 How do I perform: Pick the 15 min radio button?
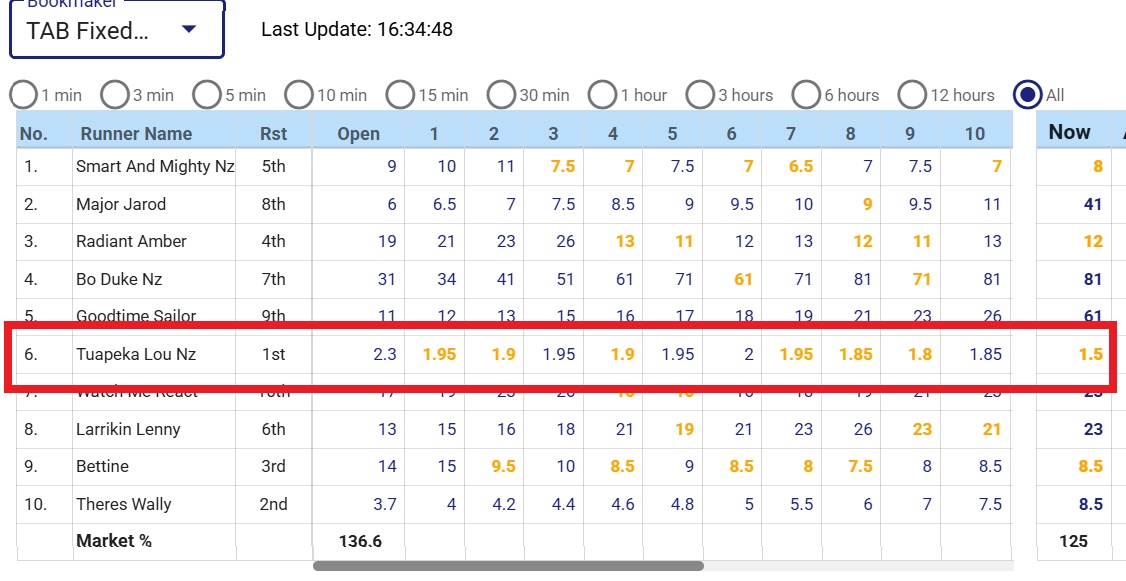point(400,95)
